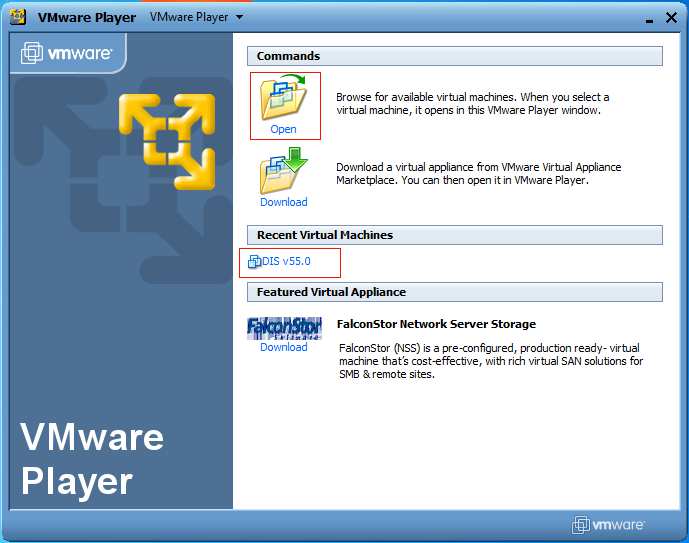Click the 'Browse for available virtual machines' description
Viewport: 689px width, 543px height.
tap(472, 104)
